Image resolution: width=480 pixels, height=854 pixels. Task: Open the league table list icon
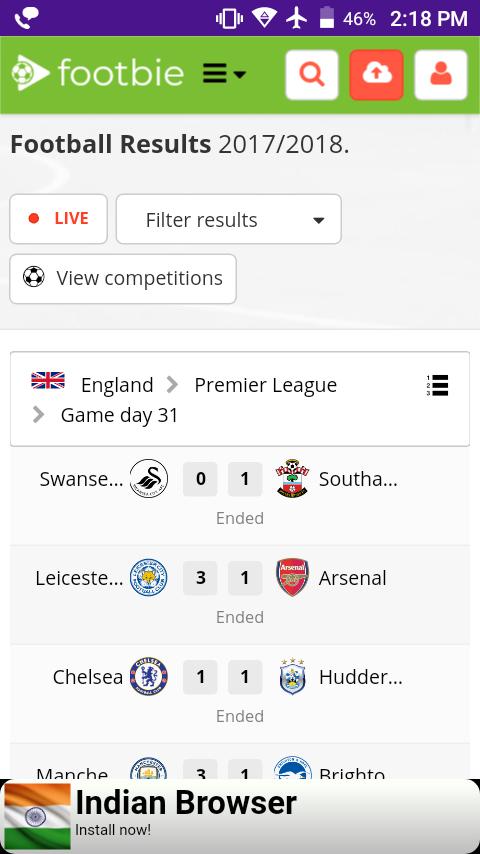coord(438,385)
